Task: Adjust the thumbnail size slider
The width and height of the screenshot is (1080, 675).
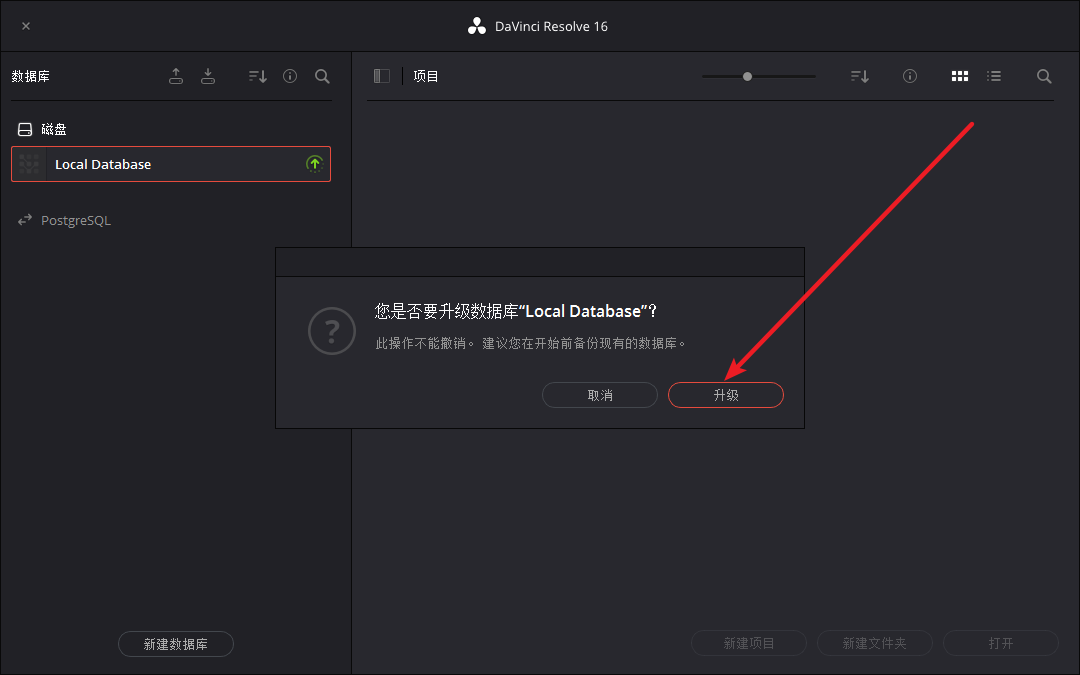Action: tap(758, 76)
